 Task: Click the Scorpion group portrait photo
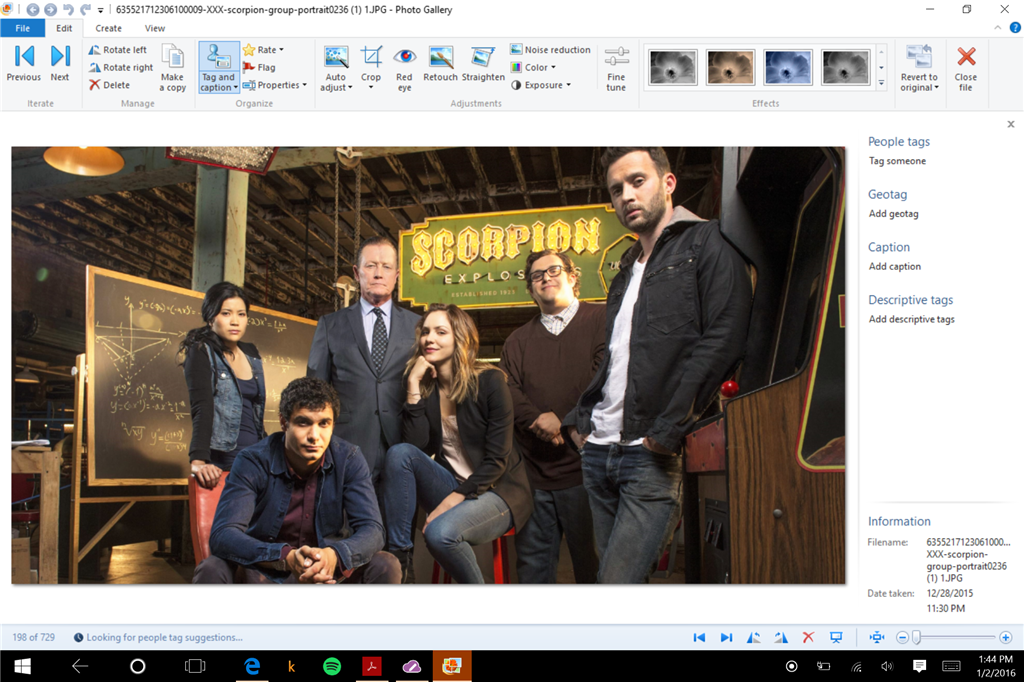coord(428,365)
